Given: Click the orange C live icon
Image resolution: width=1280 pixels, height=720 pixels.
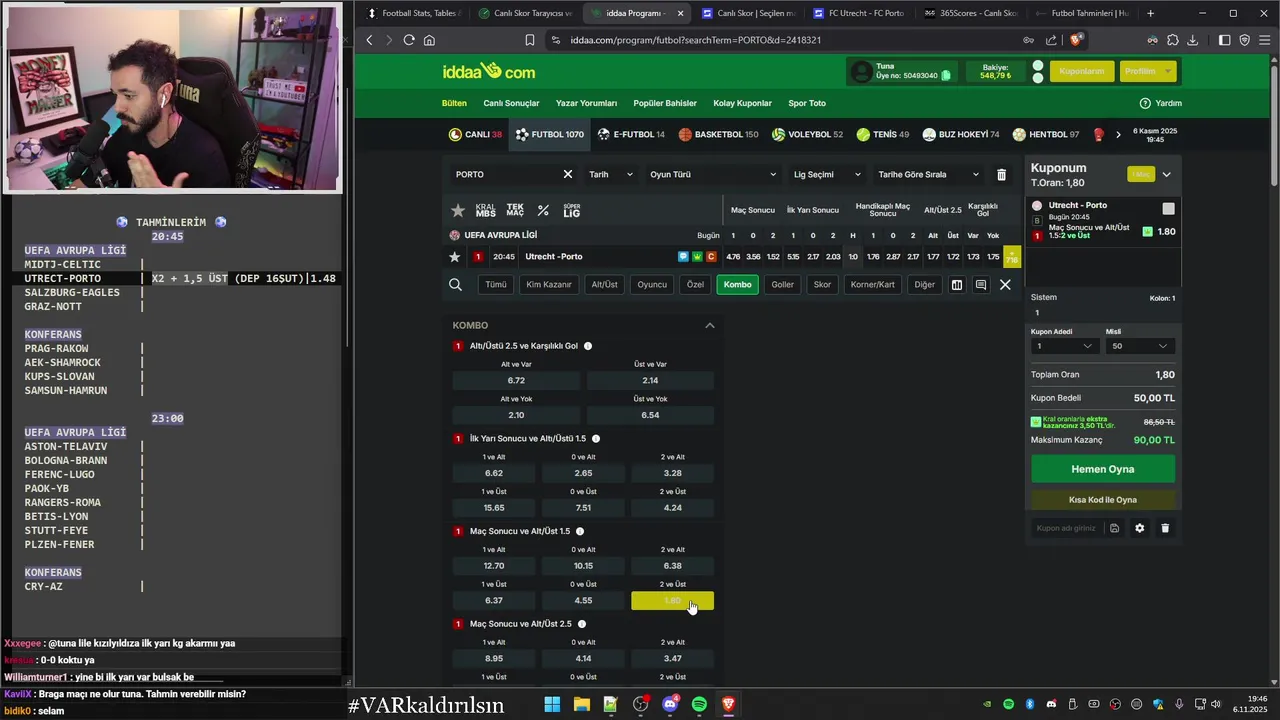Looking at the screenshot, I should pos(711,257).
